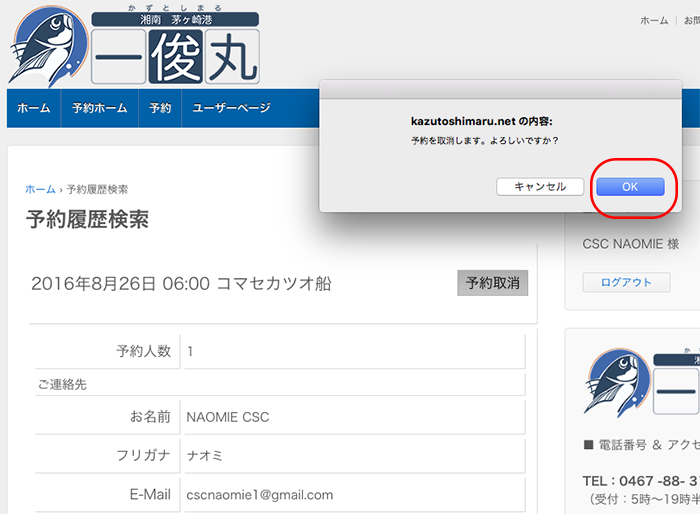Click the フリガナ field showing ナオミ

353,456
